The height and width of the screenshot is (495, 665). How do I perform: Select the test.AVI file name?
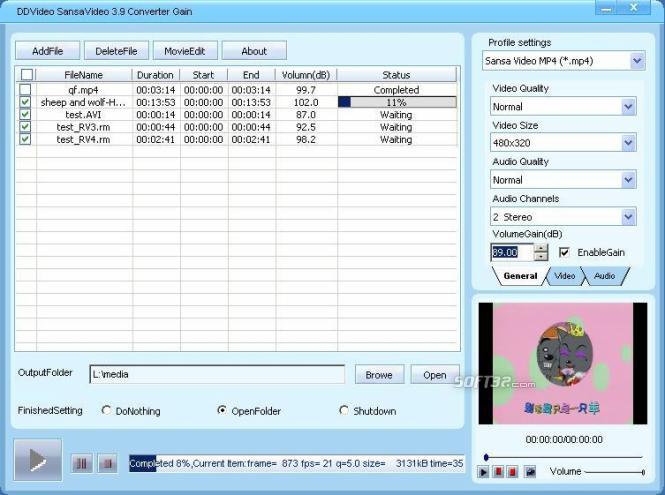tap(84, 115)
